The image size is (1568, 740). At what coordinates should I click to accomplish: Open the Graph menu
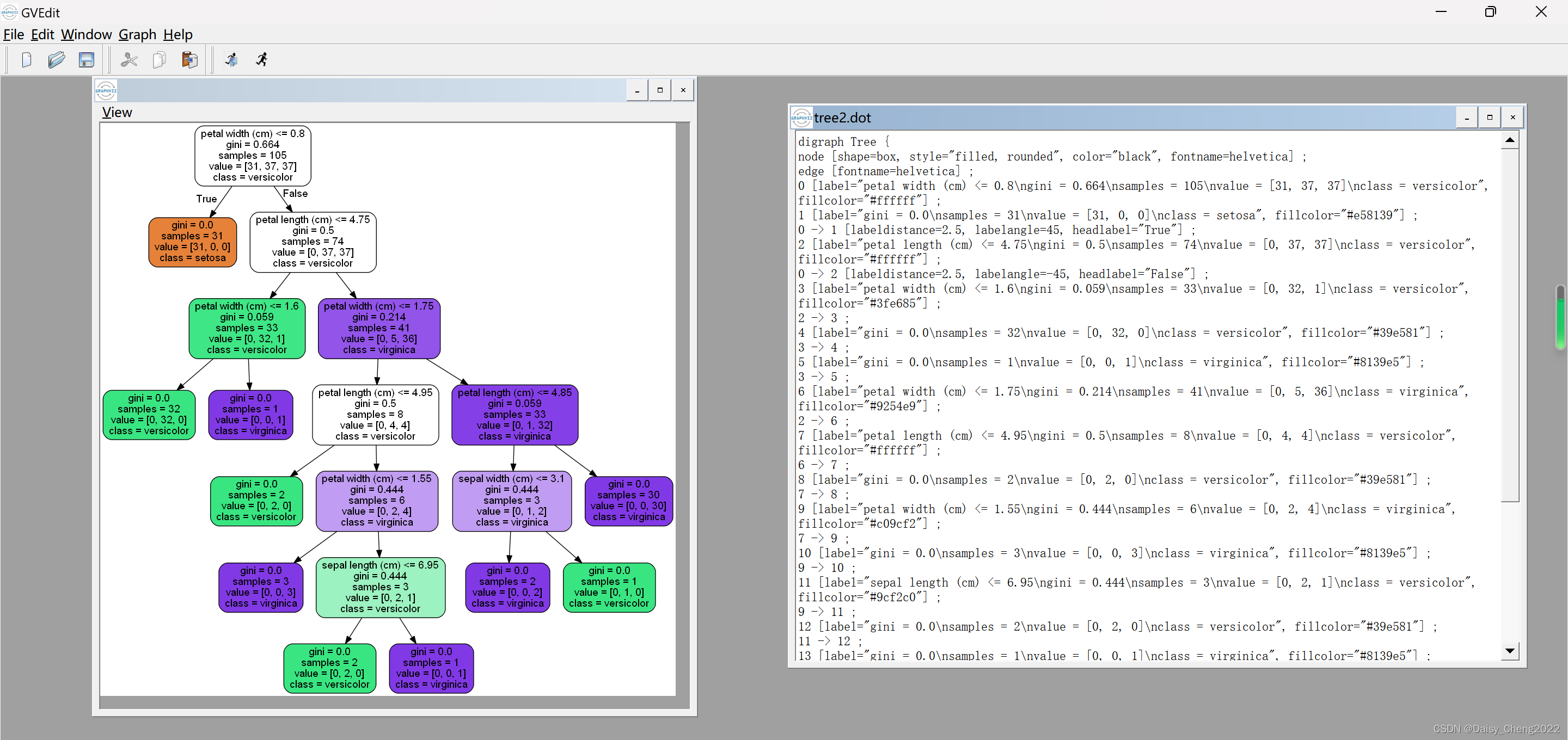138,35
